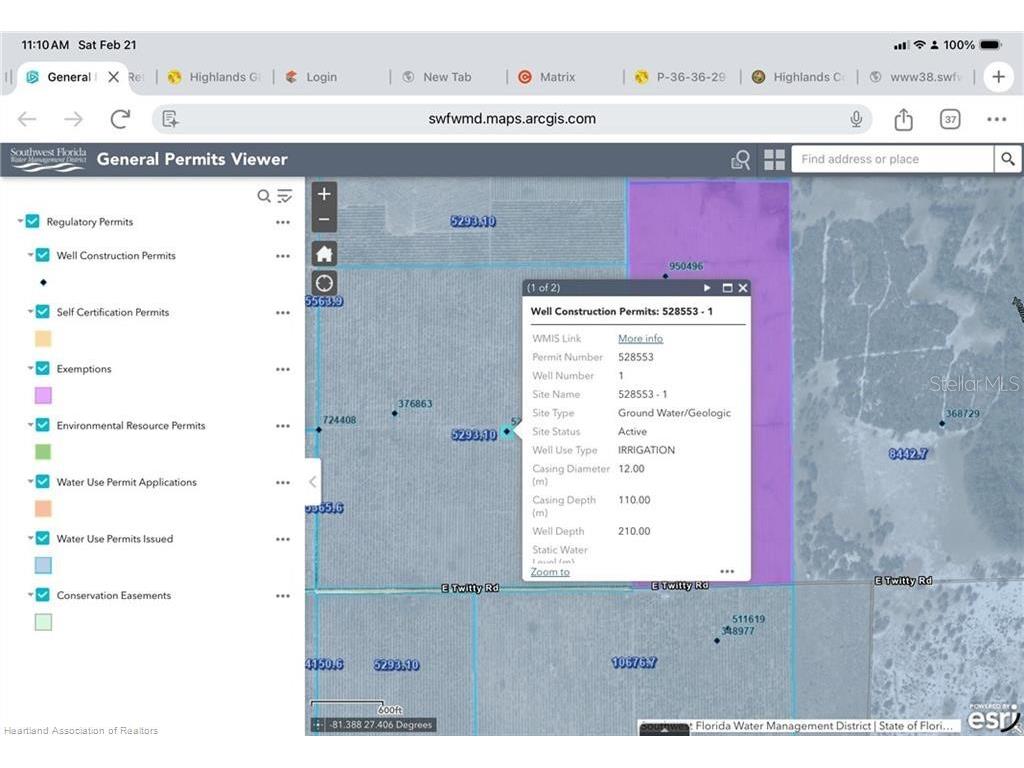
Task: Select well point 376863 on map
Action: [x=394, y=413]
